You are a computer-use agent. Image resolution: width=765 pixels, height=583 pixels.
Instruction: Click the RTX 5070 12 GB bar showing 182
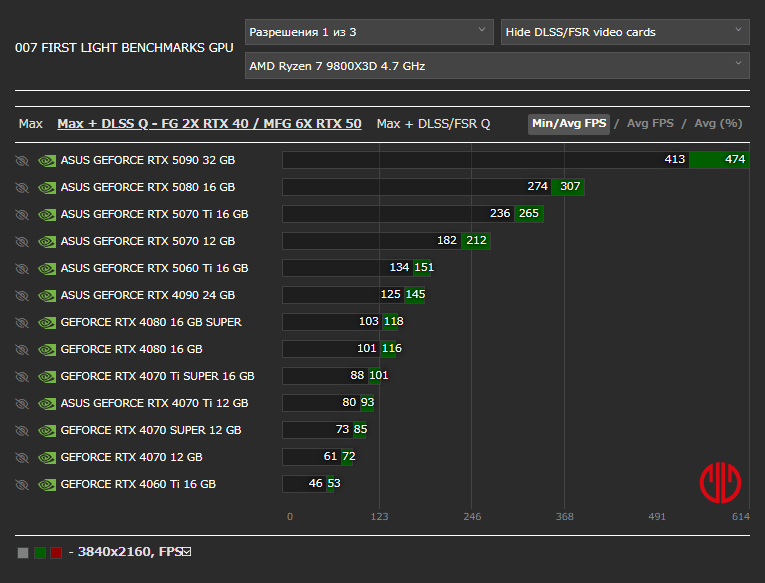(x=386, y=241)
